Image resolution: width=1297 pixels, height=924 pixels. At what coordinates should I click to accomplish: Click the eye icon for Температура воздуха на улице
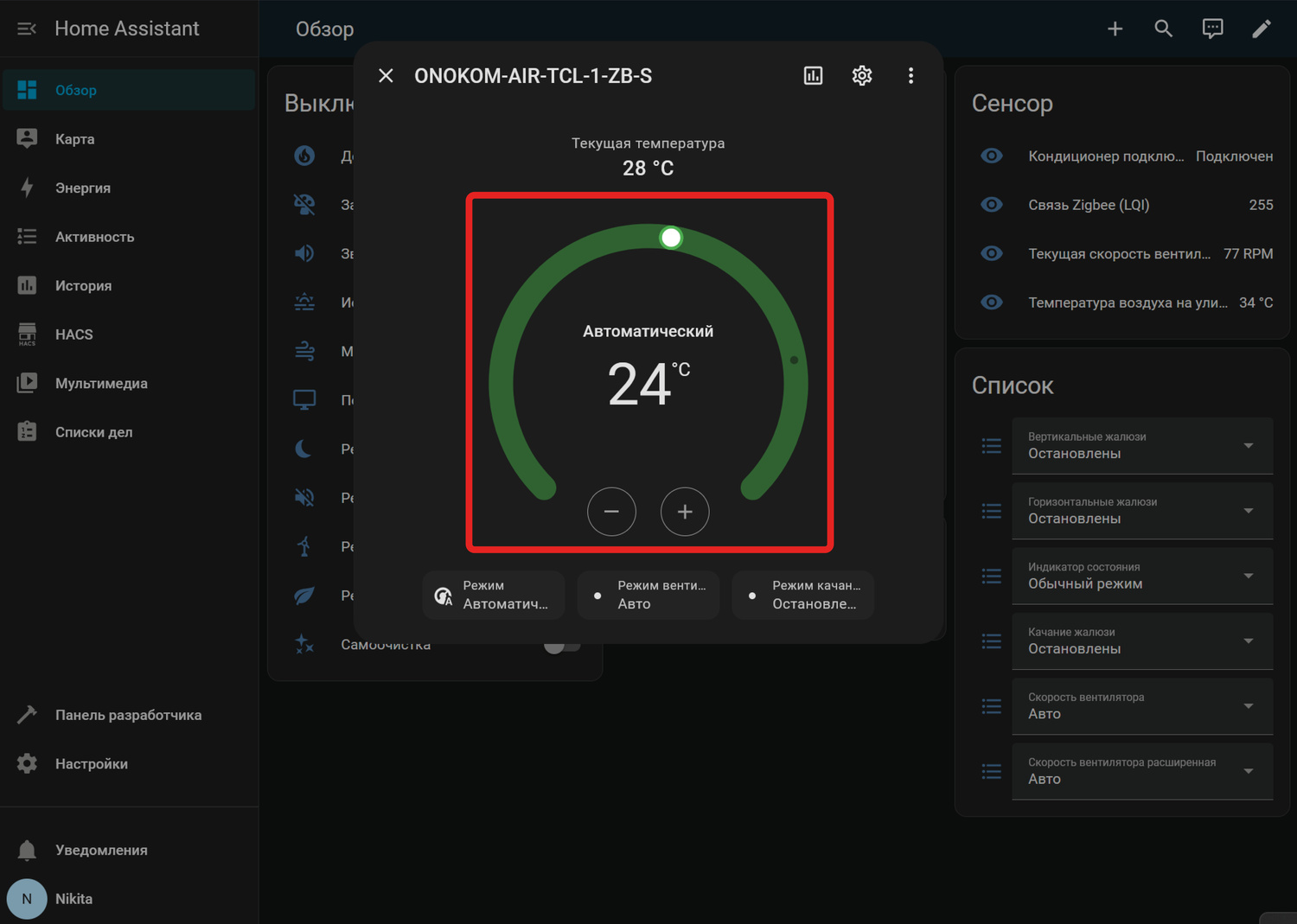pyautogui.click(x=992, y=303)
